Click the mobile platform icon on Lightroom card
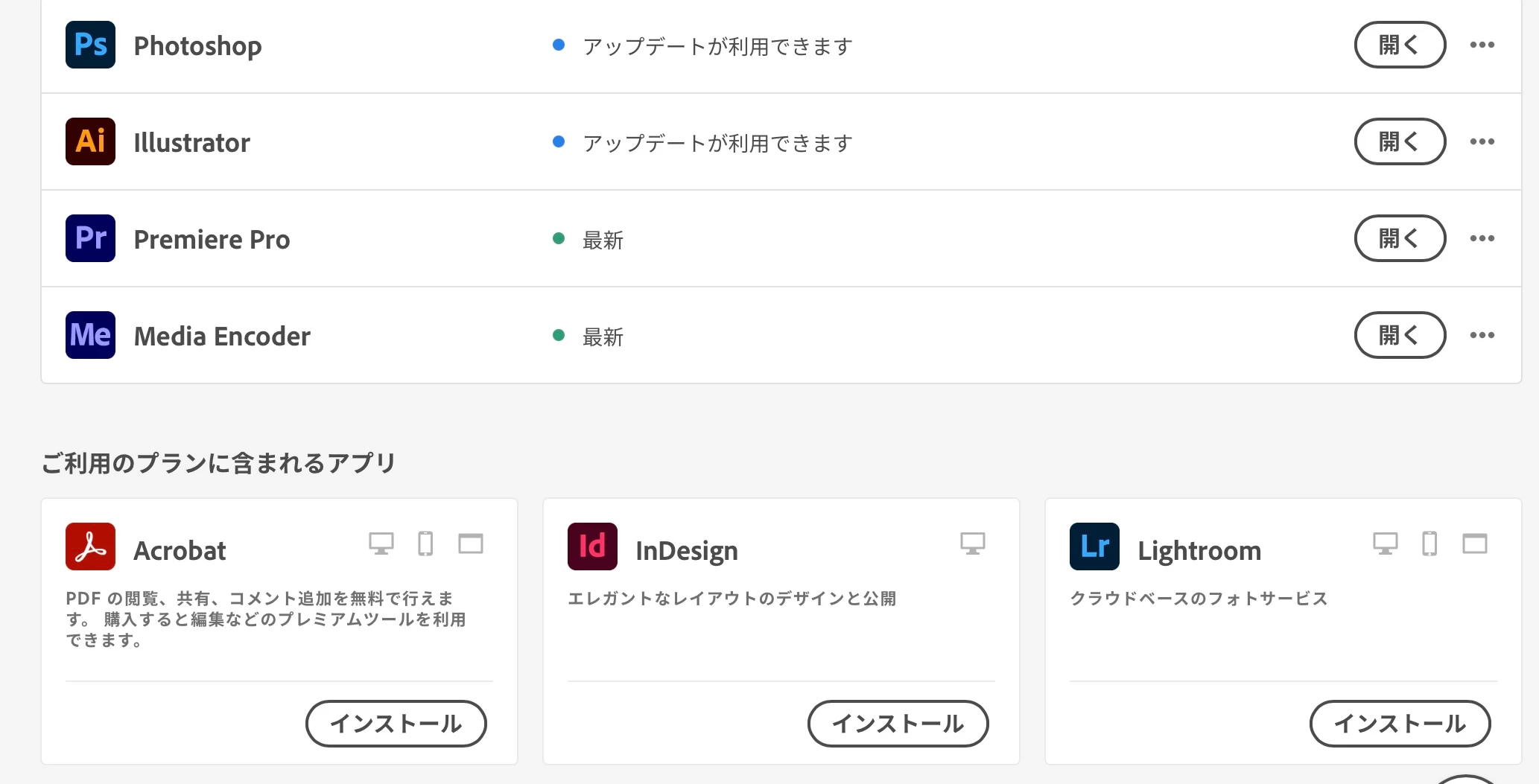1539x784 pixels. coord(1429,544)
